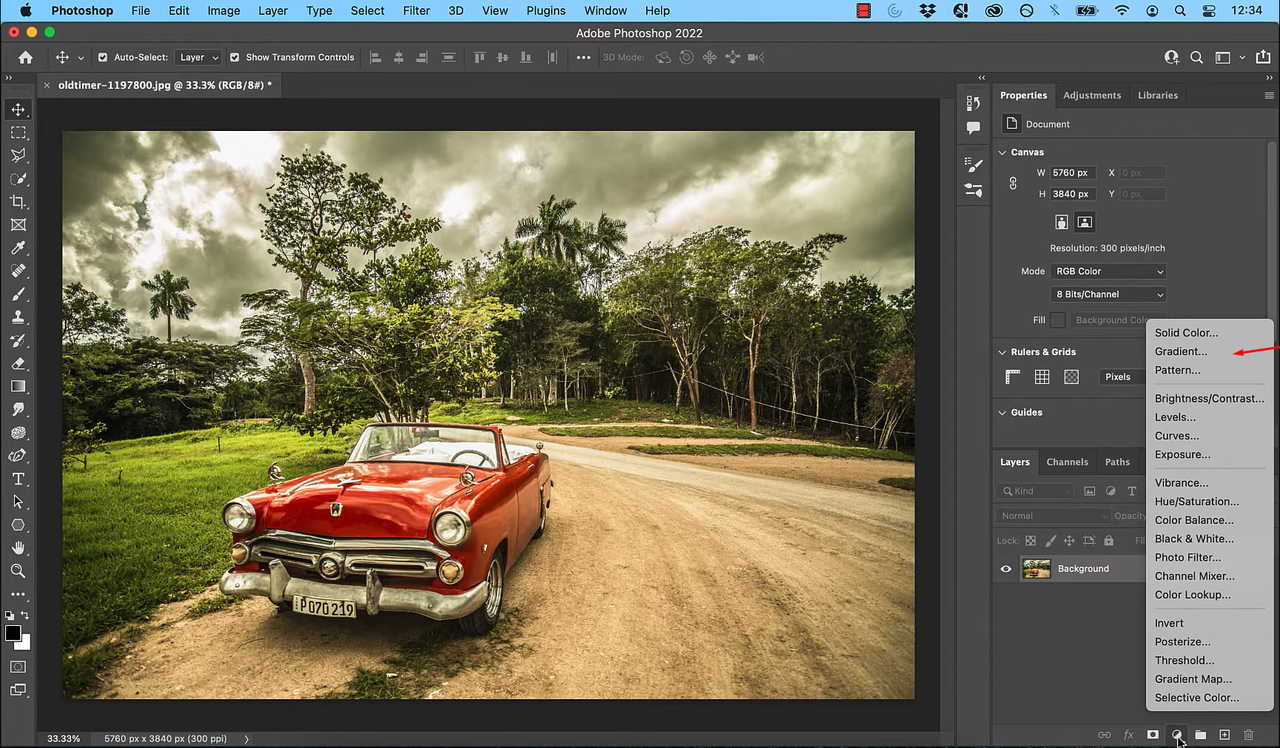Image resolution: width=1280 pixels, height=748 pixels.
Task: Disable Show Transform Controls
Action: pyautogui.click(x=234, y=57)
